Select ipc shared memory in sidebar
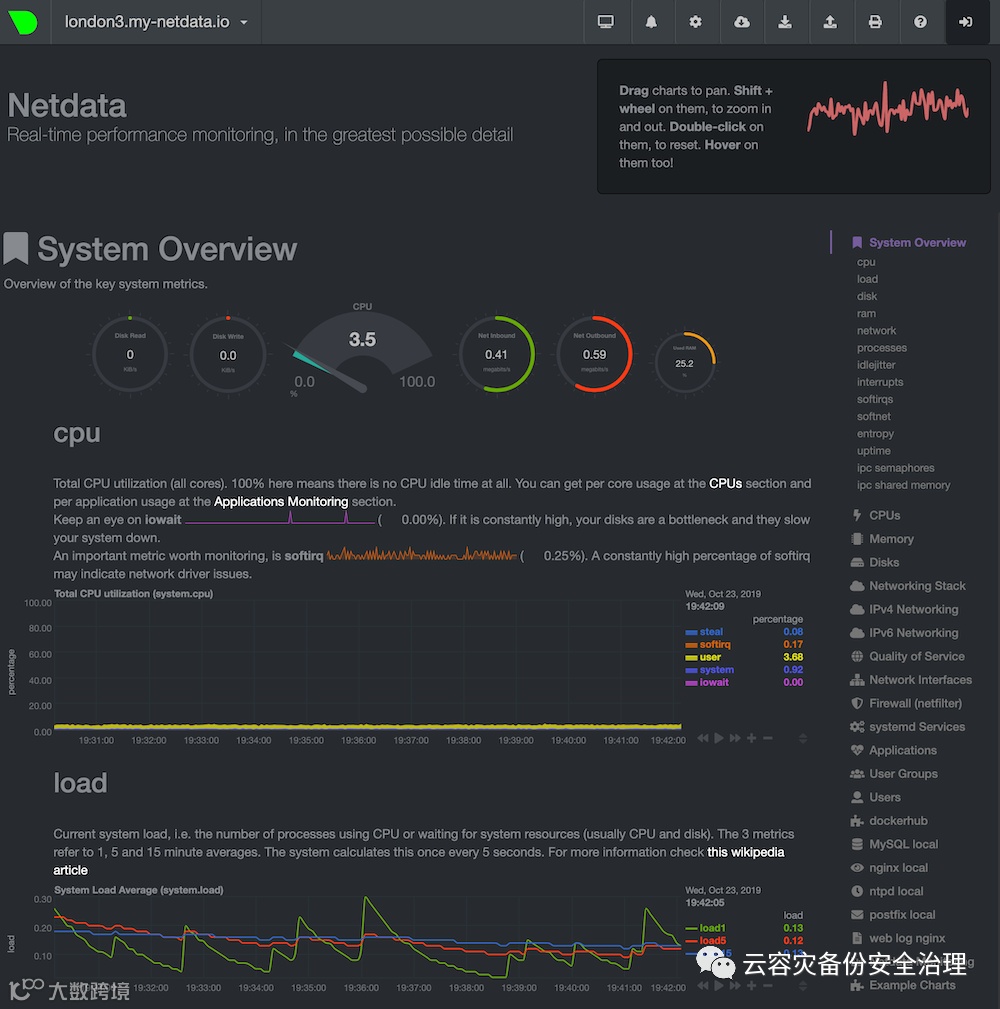 pos(903,485)
